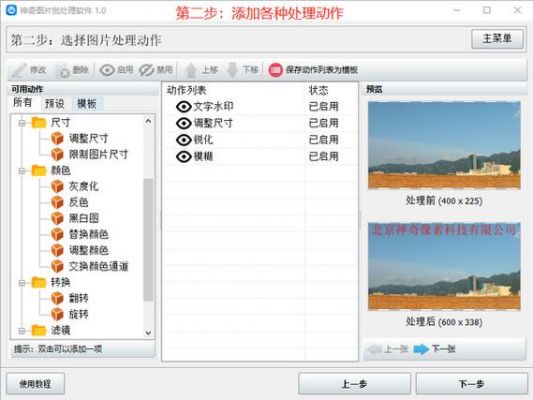Click the 尺寸 folder icon
The image size is (533, 400).
tap(39, 122)
